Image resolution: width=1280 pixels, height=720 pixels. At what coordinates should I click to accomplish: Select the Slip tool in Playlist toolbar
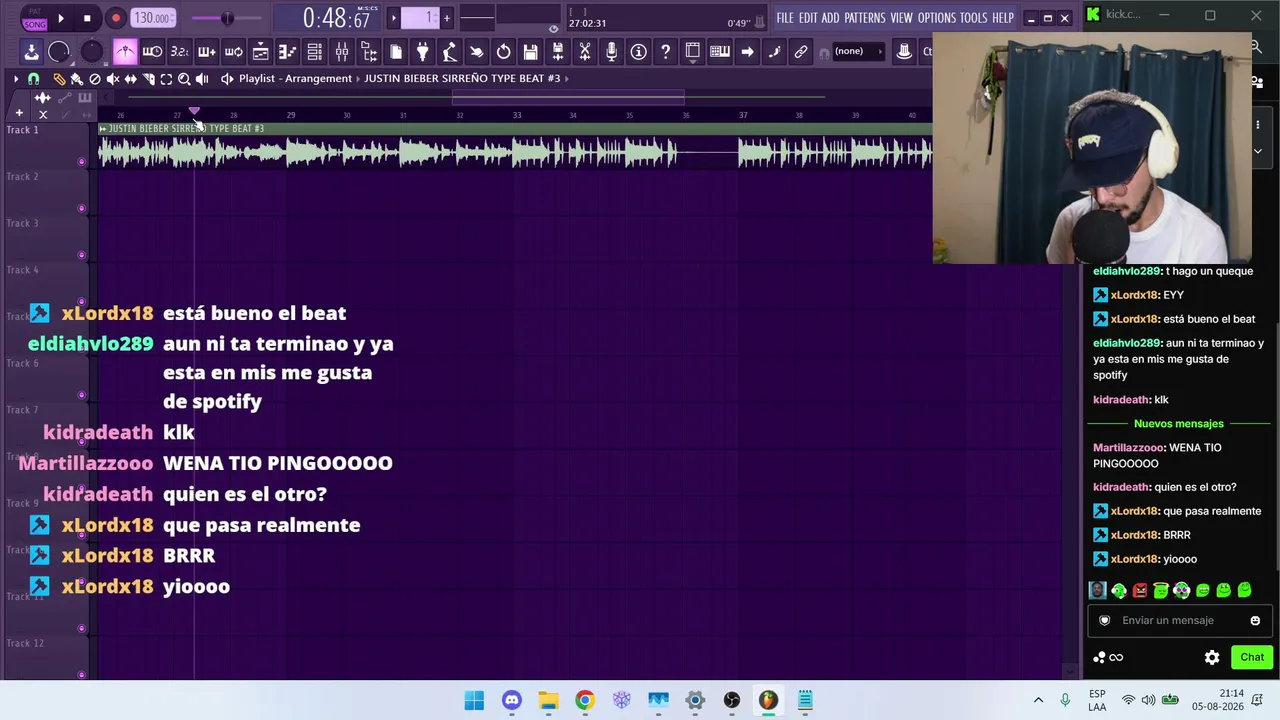point(130,79)
